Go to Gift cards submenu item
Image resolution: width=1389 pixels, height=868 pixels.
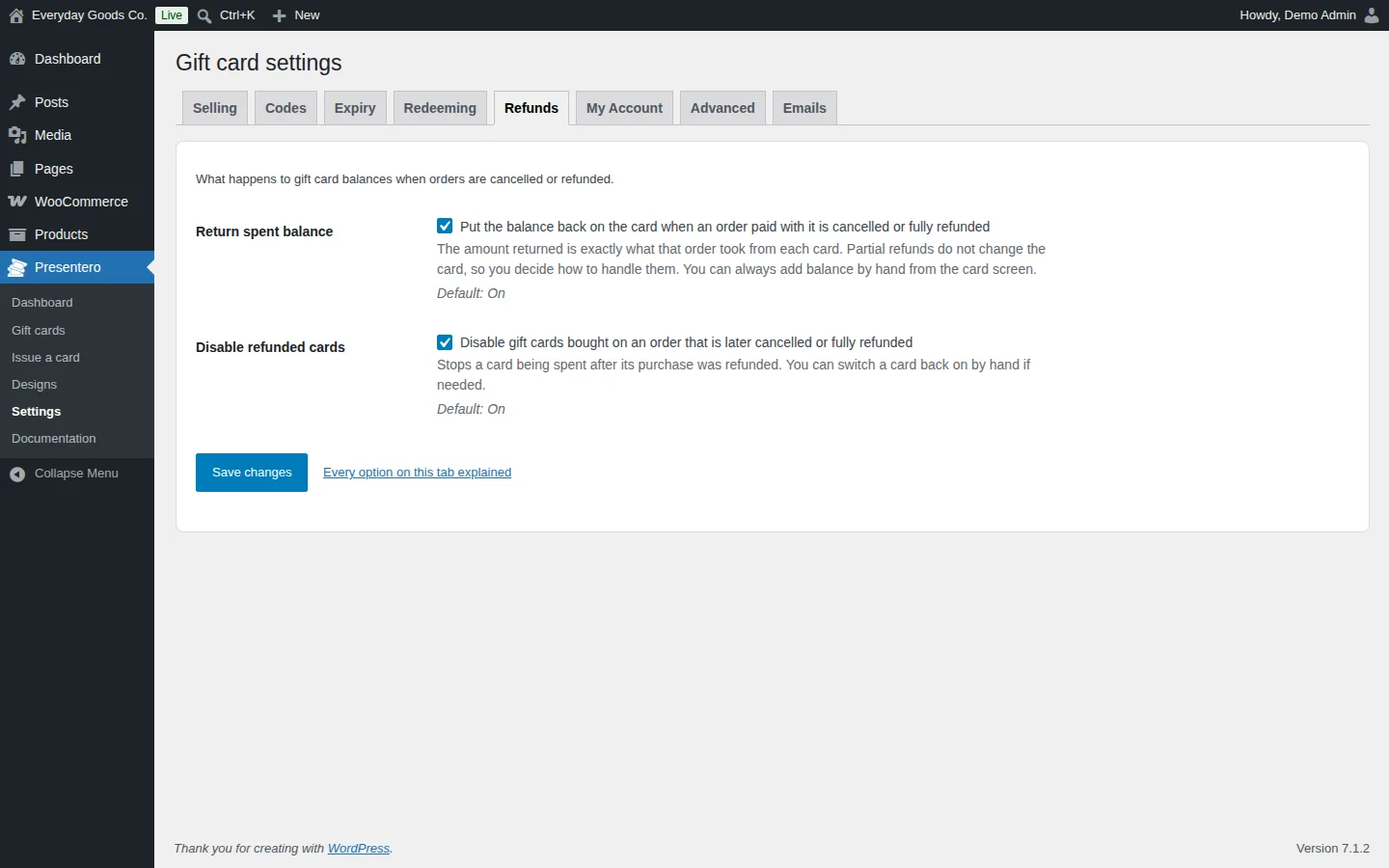pos(39,330)
